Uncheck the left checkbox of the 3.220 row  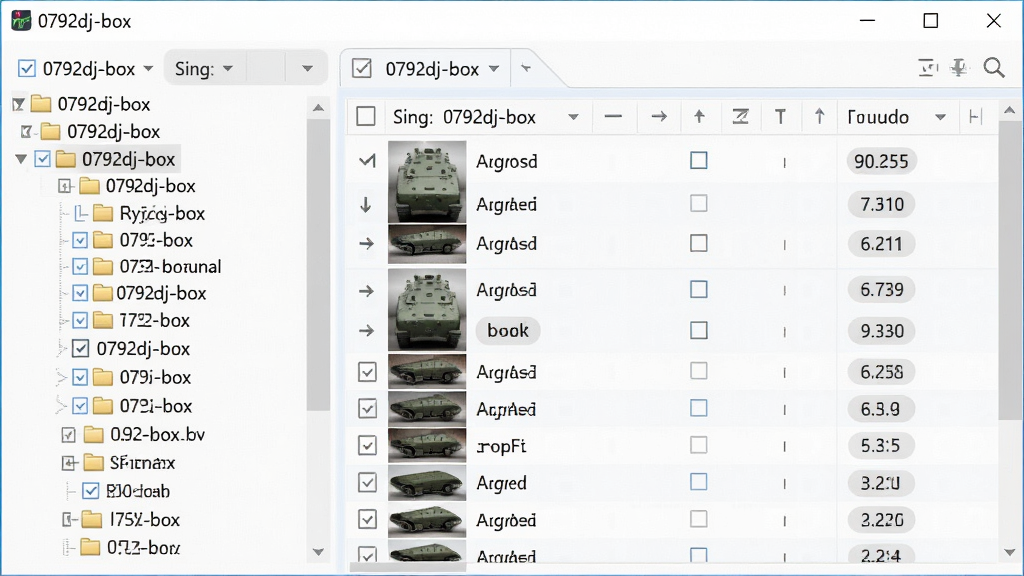tap(367, 520)
